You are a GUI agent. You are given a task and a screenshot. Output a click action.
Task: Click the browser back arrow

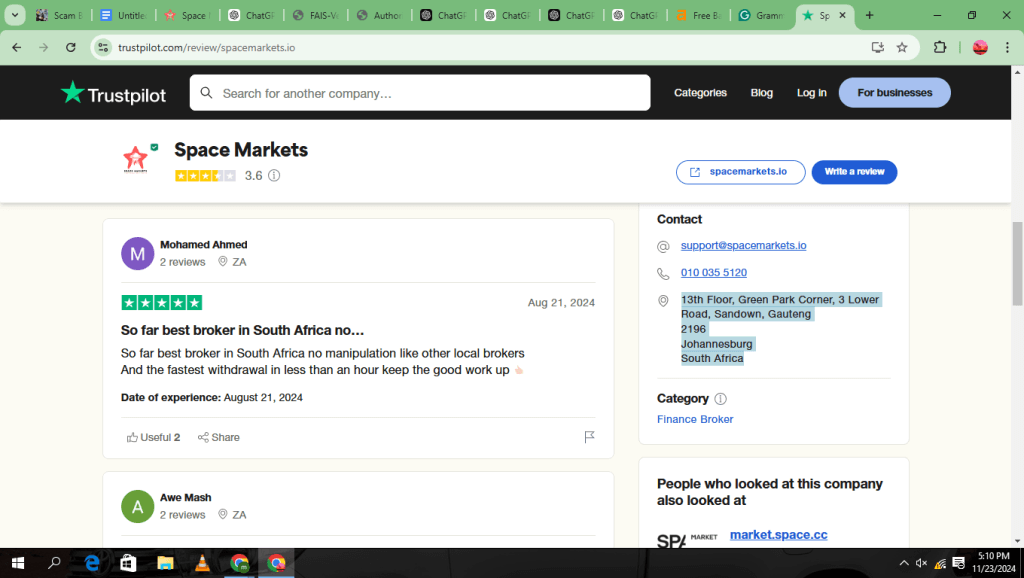click(17, 47)
